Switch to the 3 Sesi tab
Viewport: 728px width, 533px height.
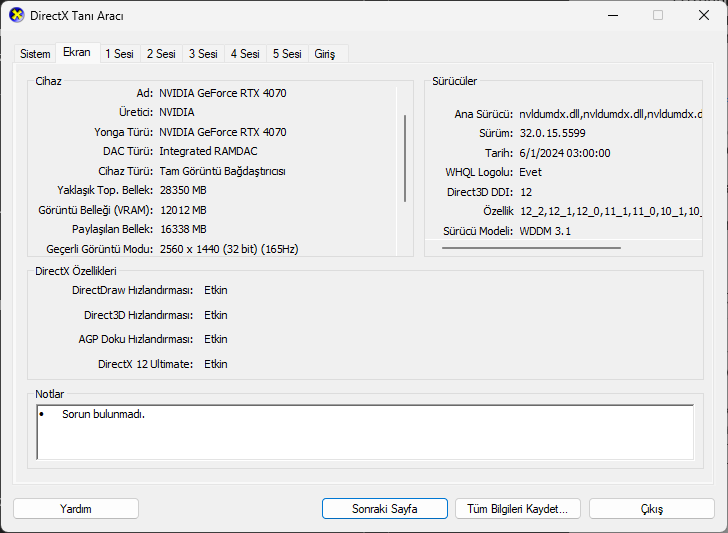(203, 54)
